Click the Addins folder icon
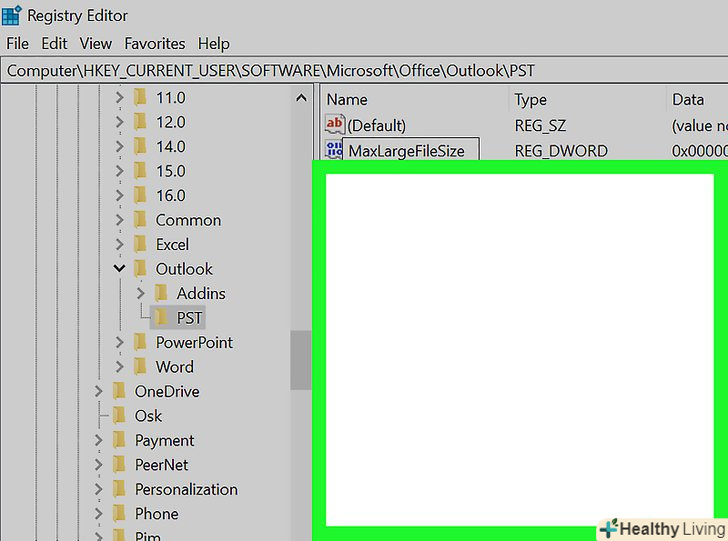 [161, 293]
